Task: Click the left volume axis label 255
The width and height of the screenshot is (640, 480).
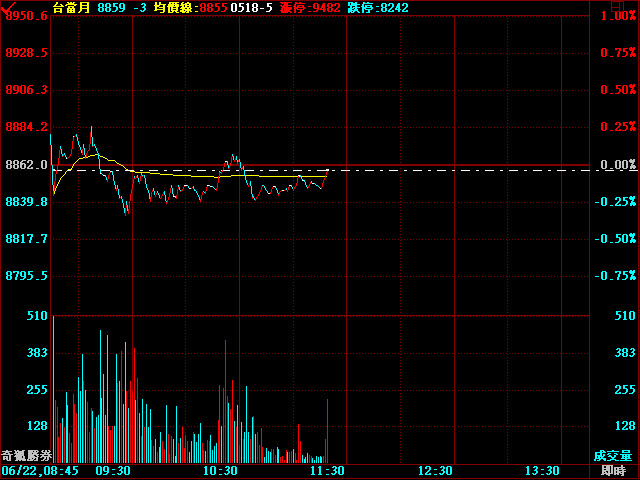Action: pyautogui.click(x=37, y=390)
